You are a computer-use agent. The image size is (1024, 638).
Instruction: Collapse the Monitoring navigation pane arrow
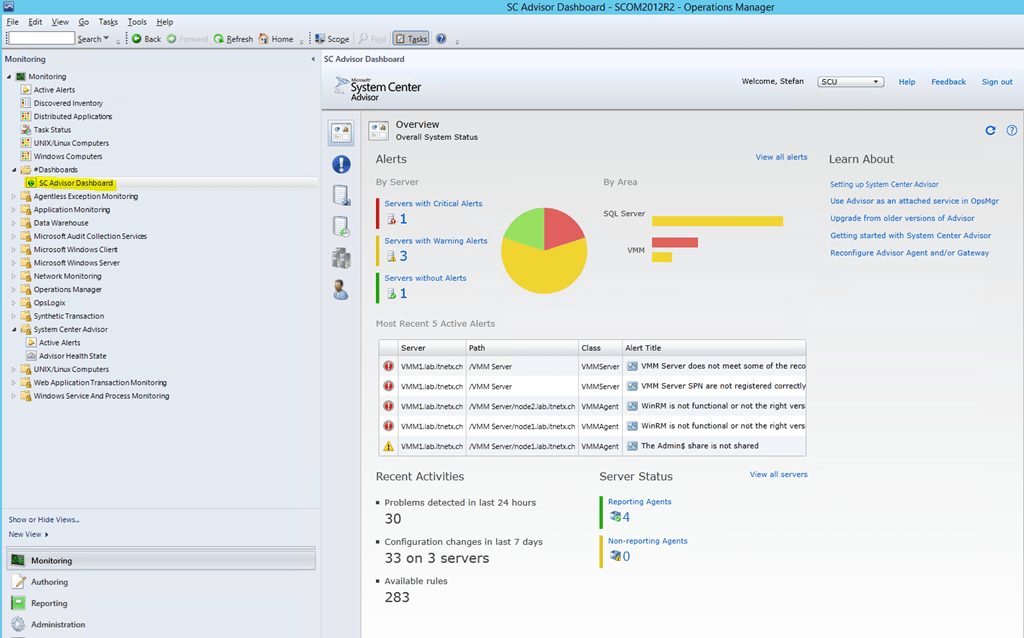pos(313,59)
